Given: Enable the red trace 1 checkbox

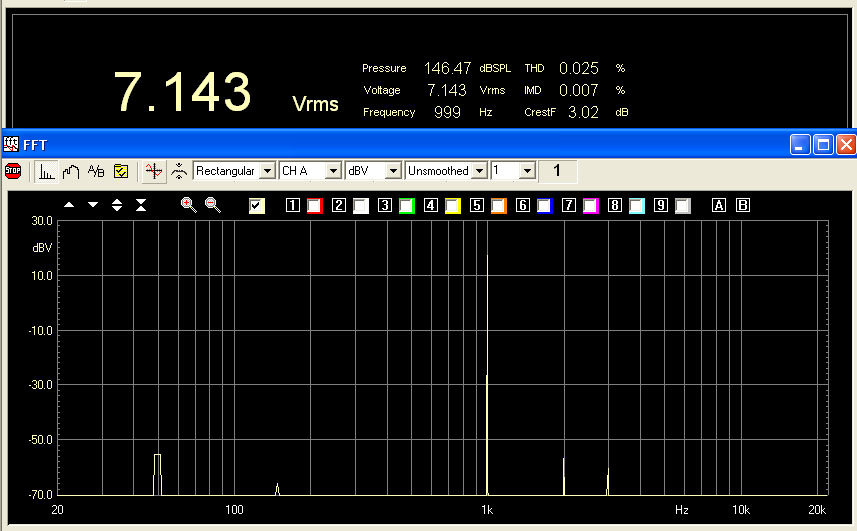Looking at the screenshot, I should [x=315, y=206].
